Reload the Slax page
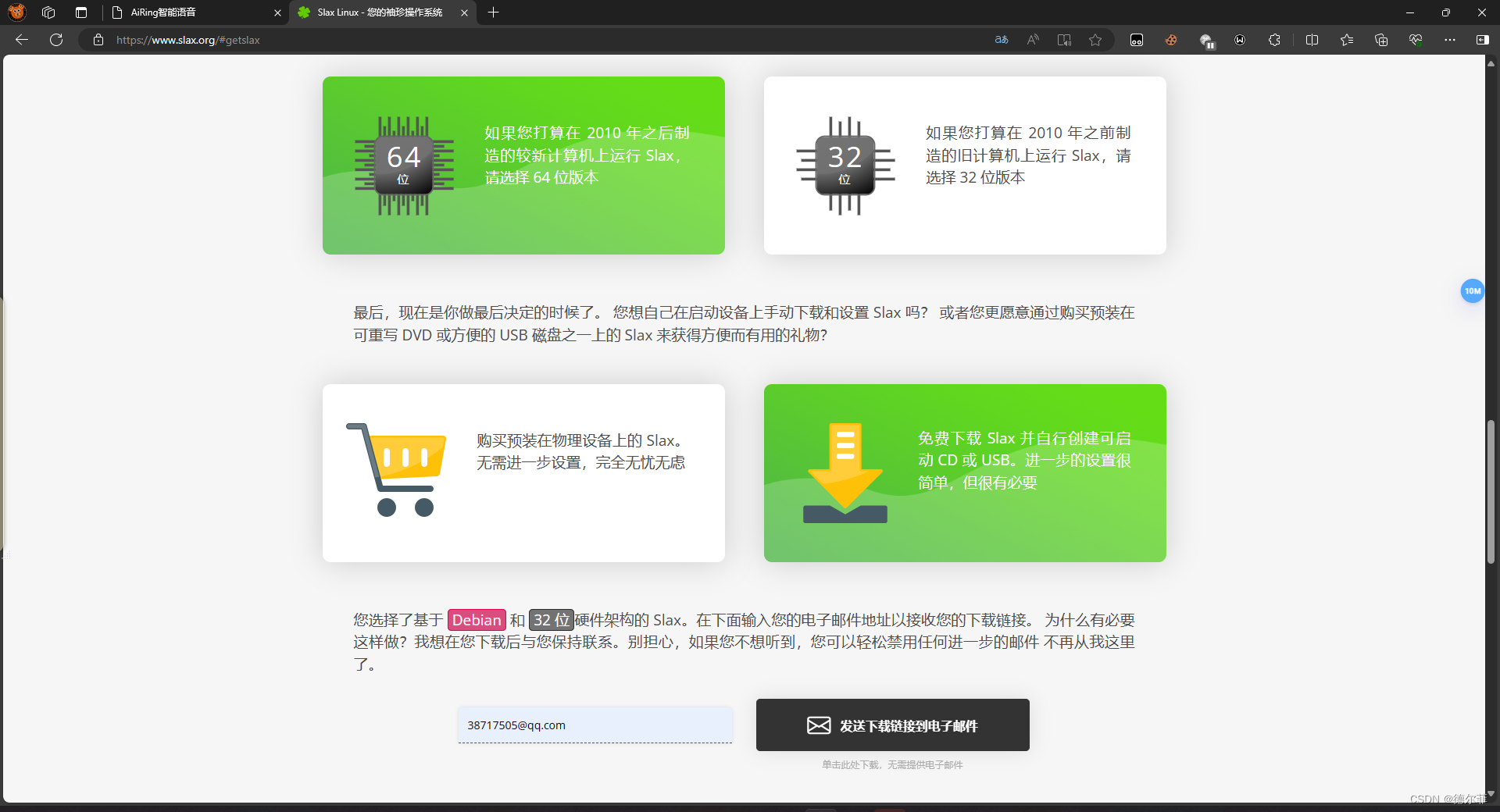This screenshot has width=1500, height=812. [56, 40]
